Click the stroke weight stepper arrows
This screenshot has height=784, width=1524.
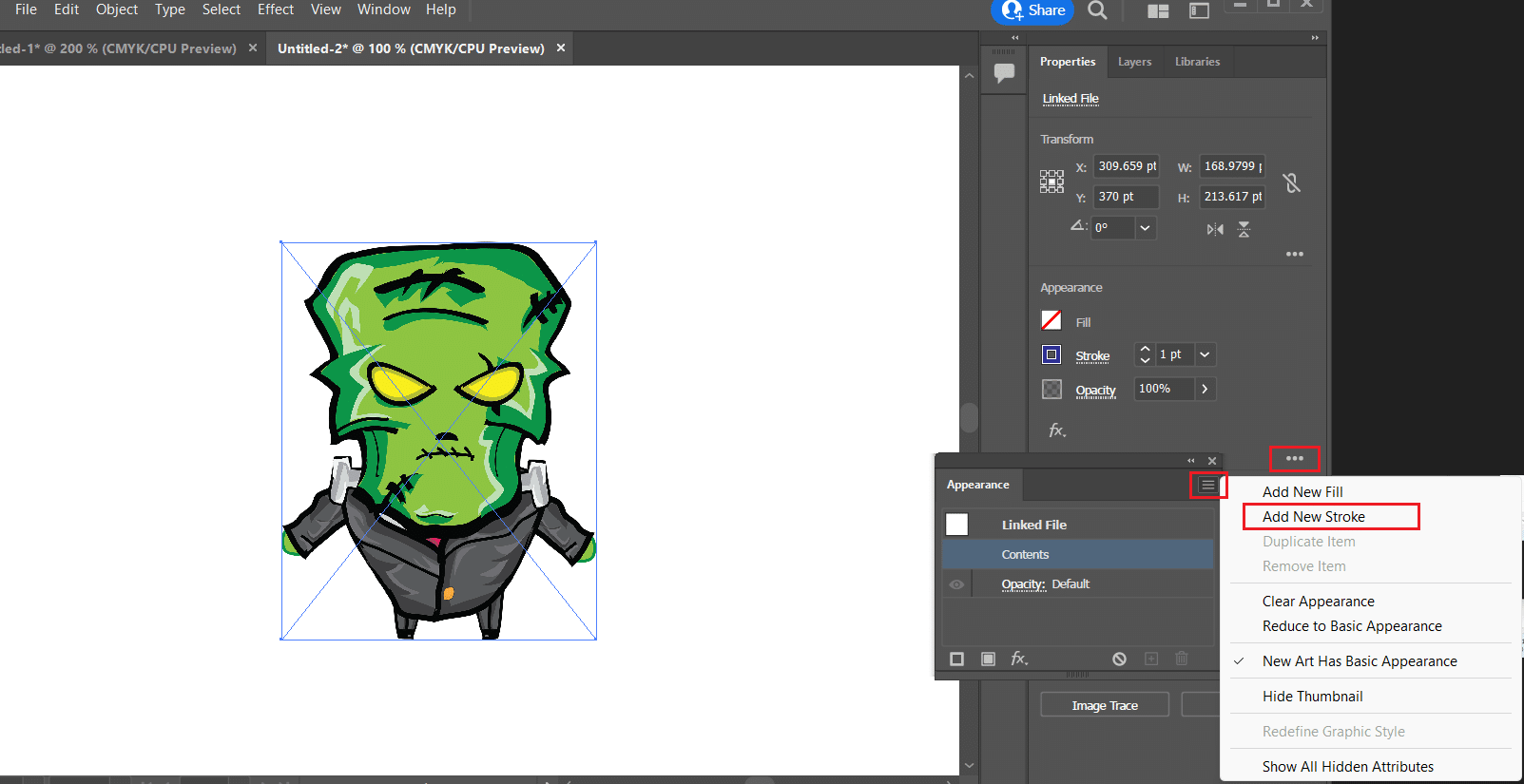[1145, 354]
